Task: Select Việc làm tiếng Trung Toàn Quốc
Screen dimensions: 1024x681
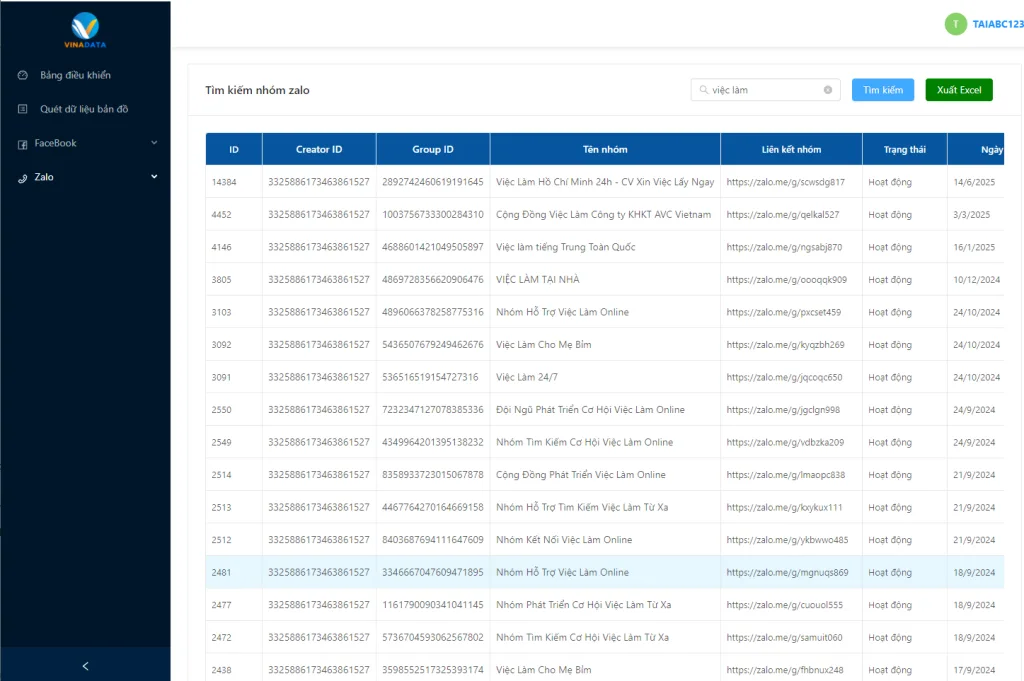Action: coord(566,247)
